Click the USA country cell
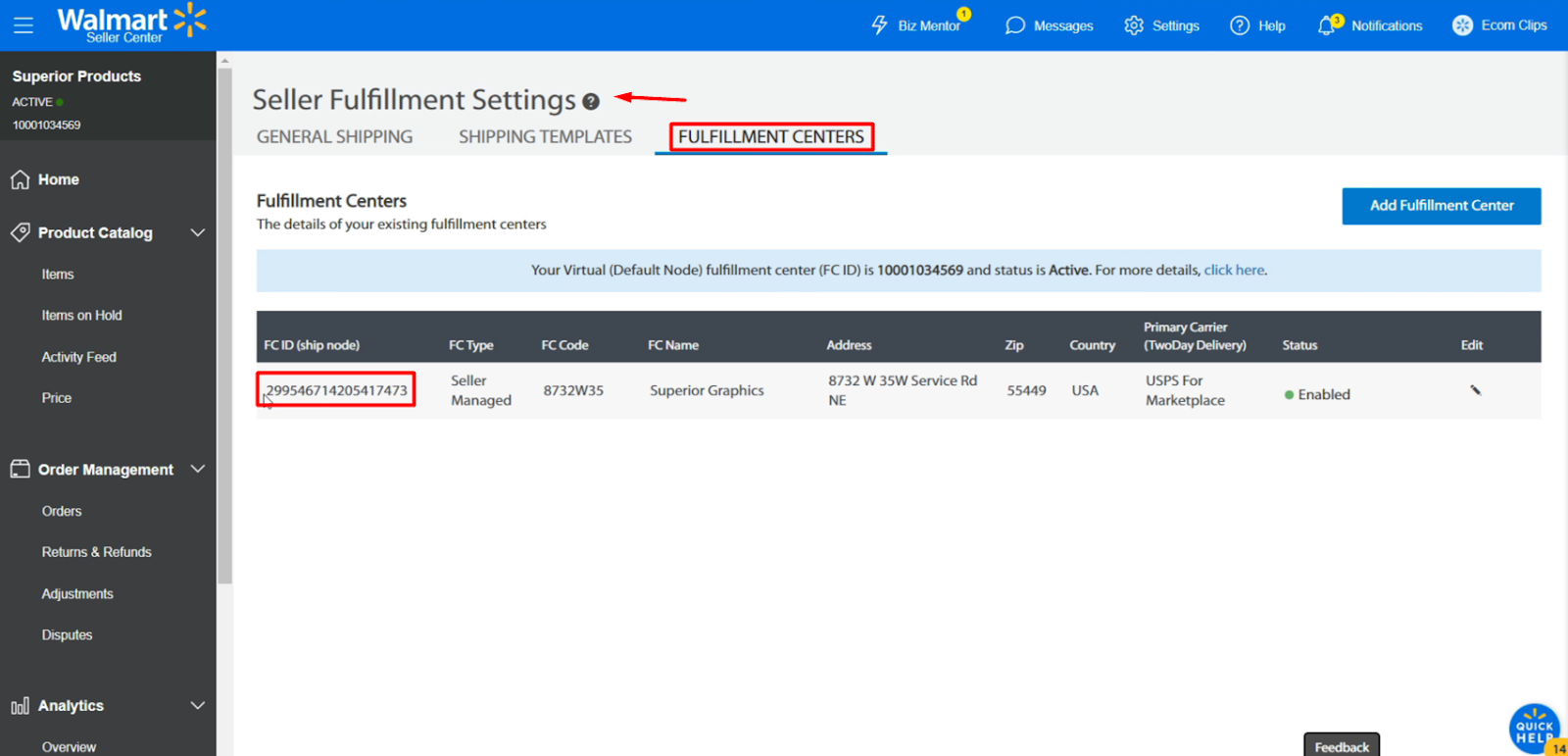Viewport: 1568px width, 756px height. pos(1085,390)
